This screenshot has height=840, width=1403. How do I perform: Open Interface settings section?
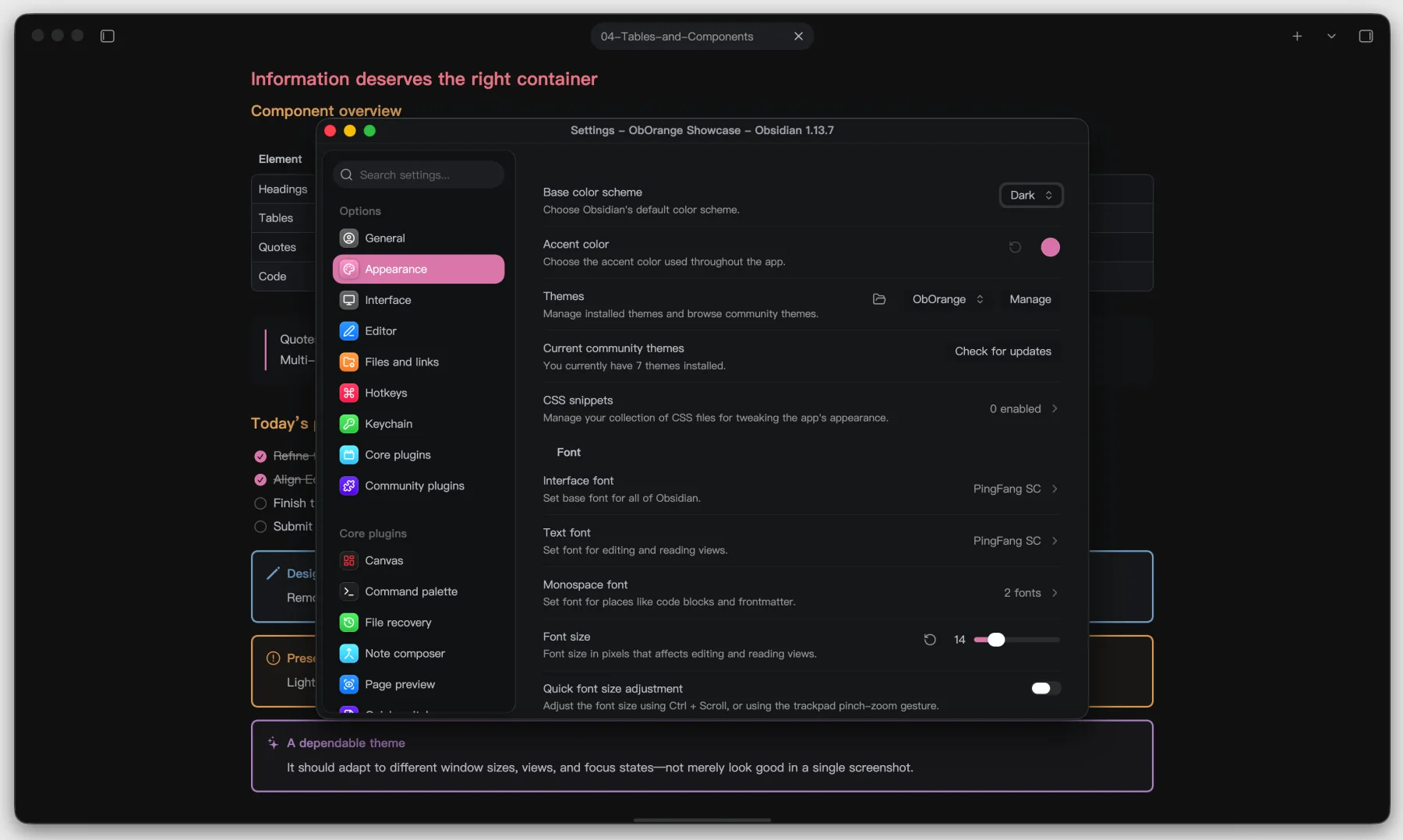[x=419, y=300]
